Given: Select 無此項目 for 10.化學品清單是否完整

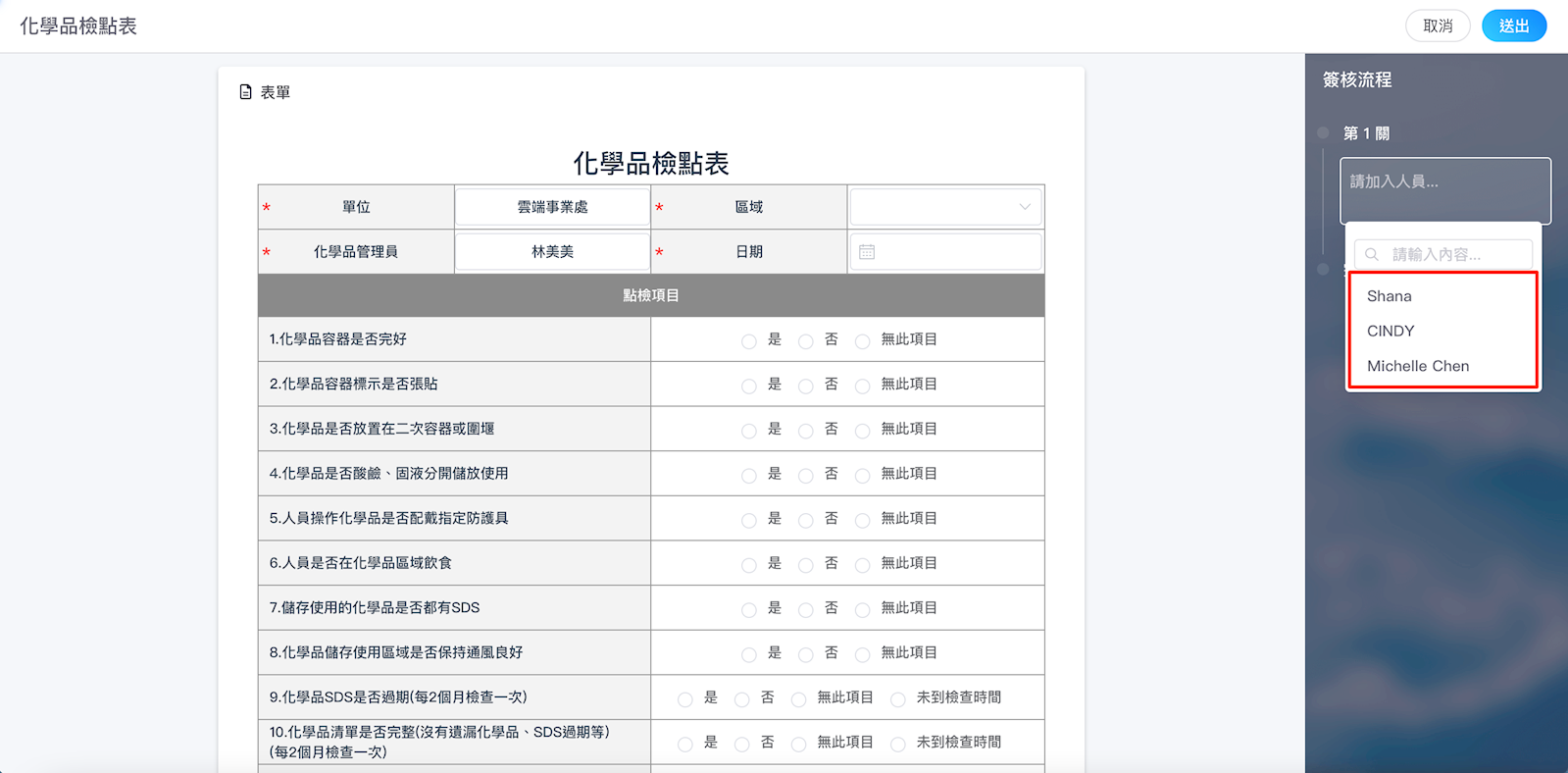Looking at the screenshot, I should [799, 745].
